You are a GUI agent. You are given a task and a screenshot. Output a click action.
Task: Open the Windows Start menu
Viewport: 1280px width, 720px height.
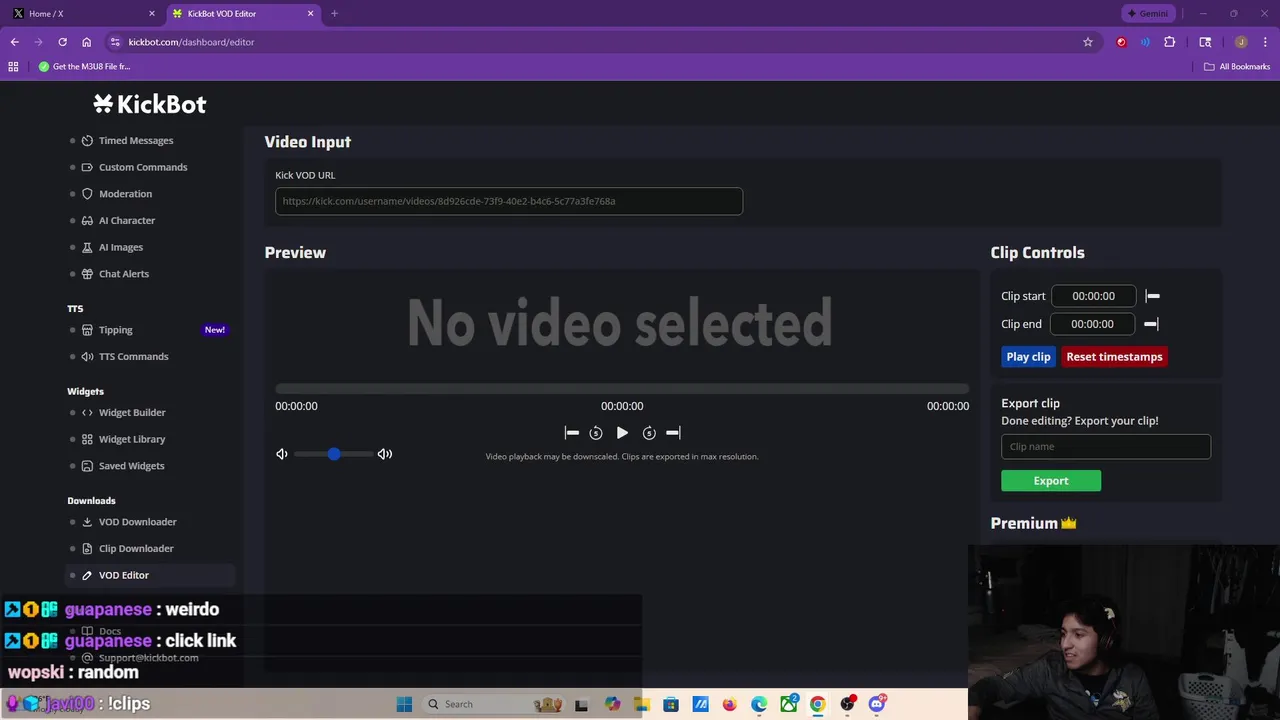[404, 704]
